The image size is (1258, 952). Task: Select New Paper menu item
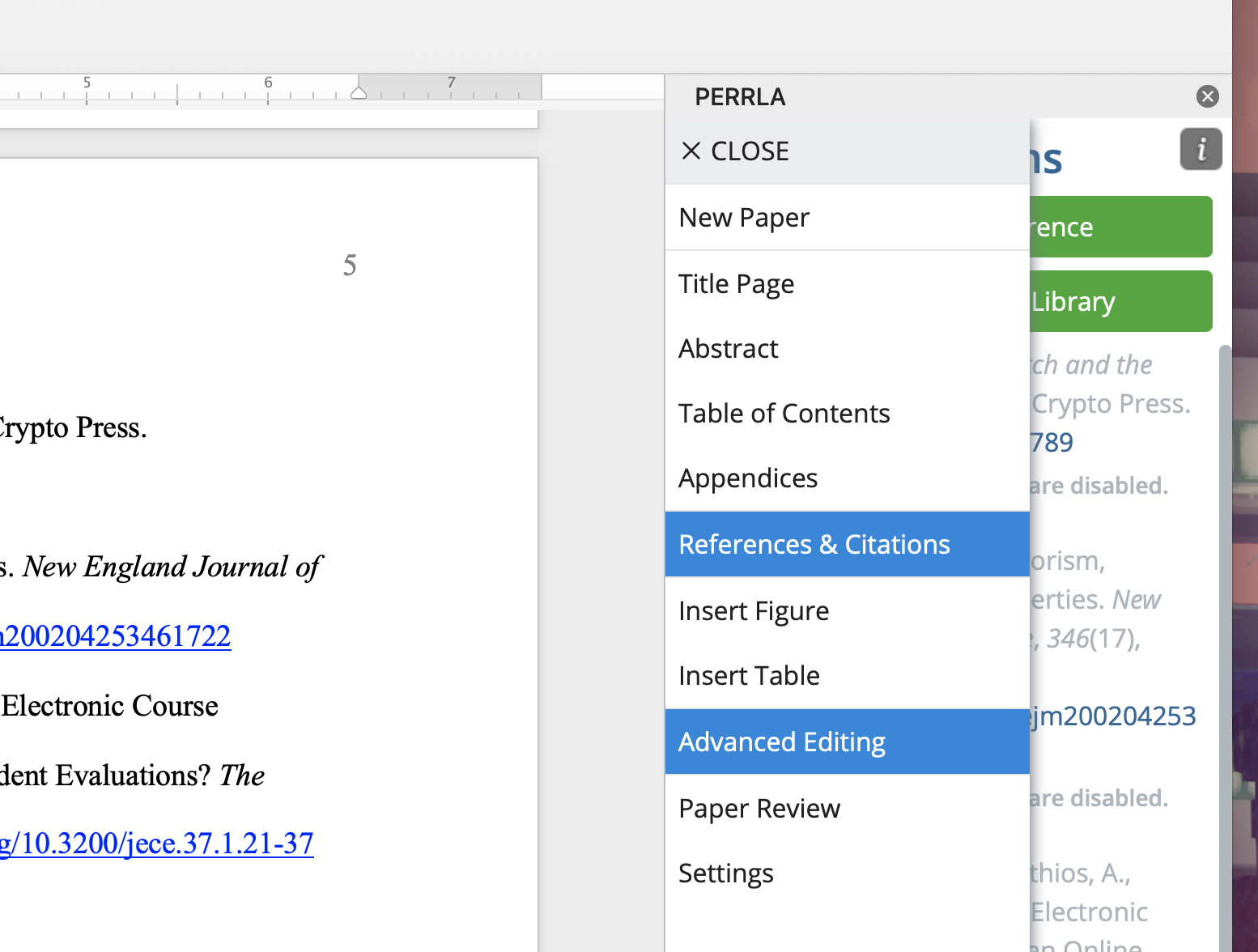(x=847, y=217)
